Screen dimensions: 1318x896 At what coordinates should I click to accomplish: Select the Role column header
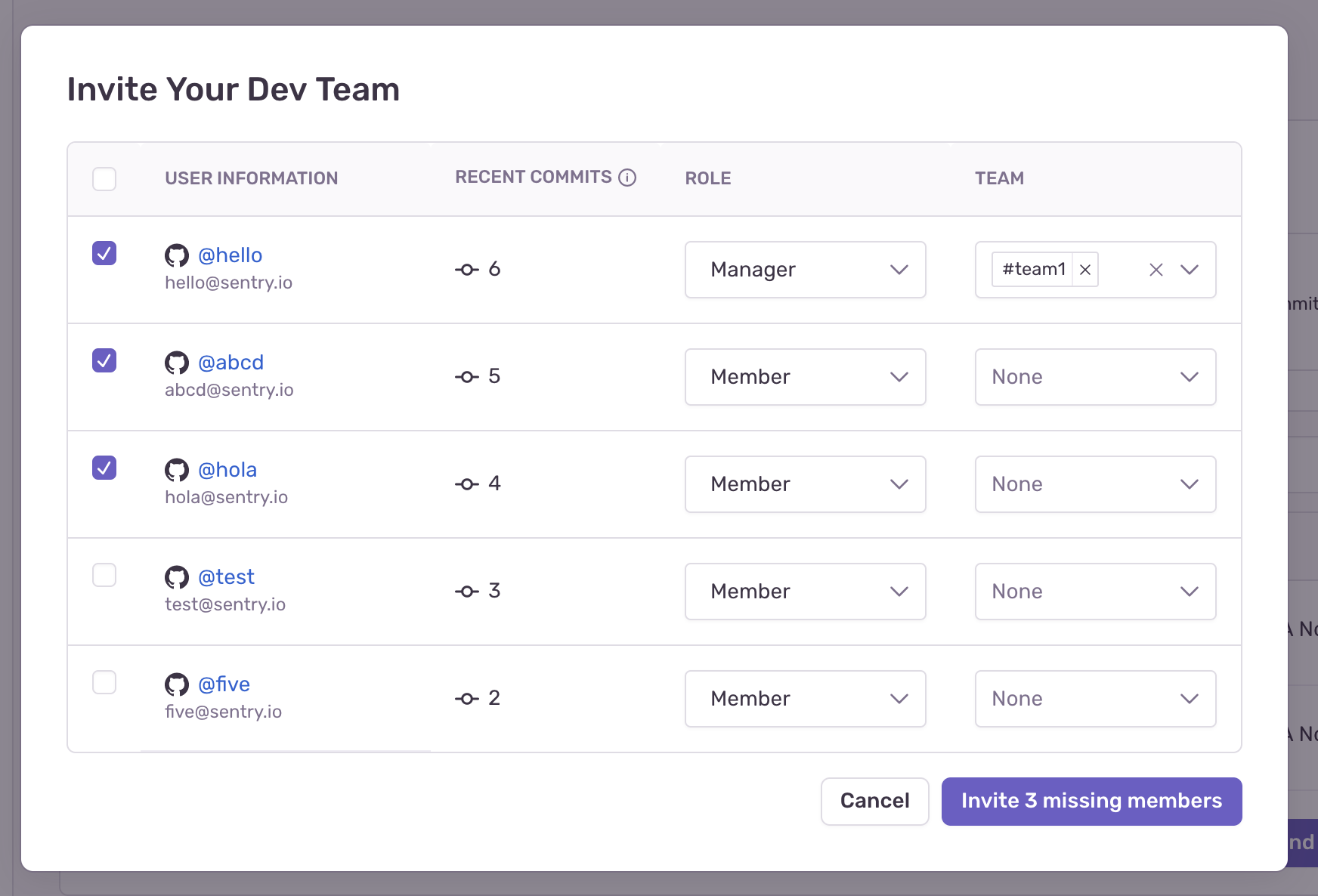click(707, 178)
